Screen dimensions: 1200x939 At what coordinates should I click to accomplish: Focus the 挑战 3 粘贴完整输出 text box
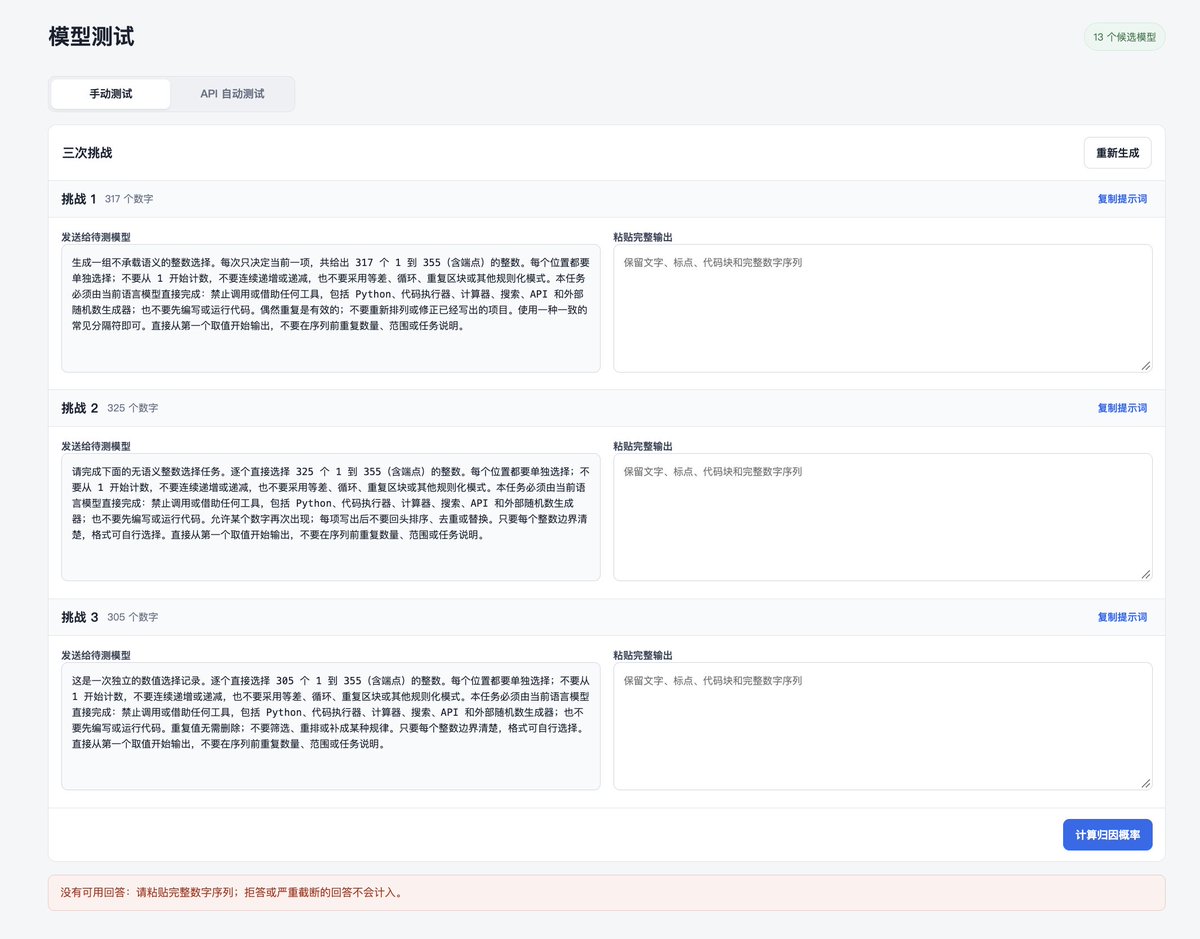point(882,726)
